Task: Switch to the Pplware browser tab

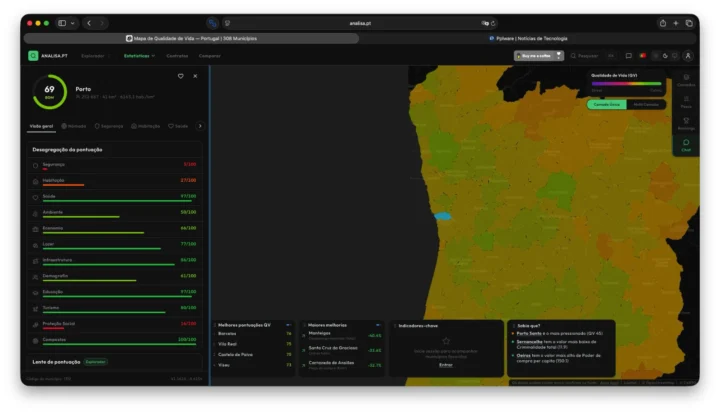Action: [528, 39]
